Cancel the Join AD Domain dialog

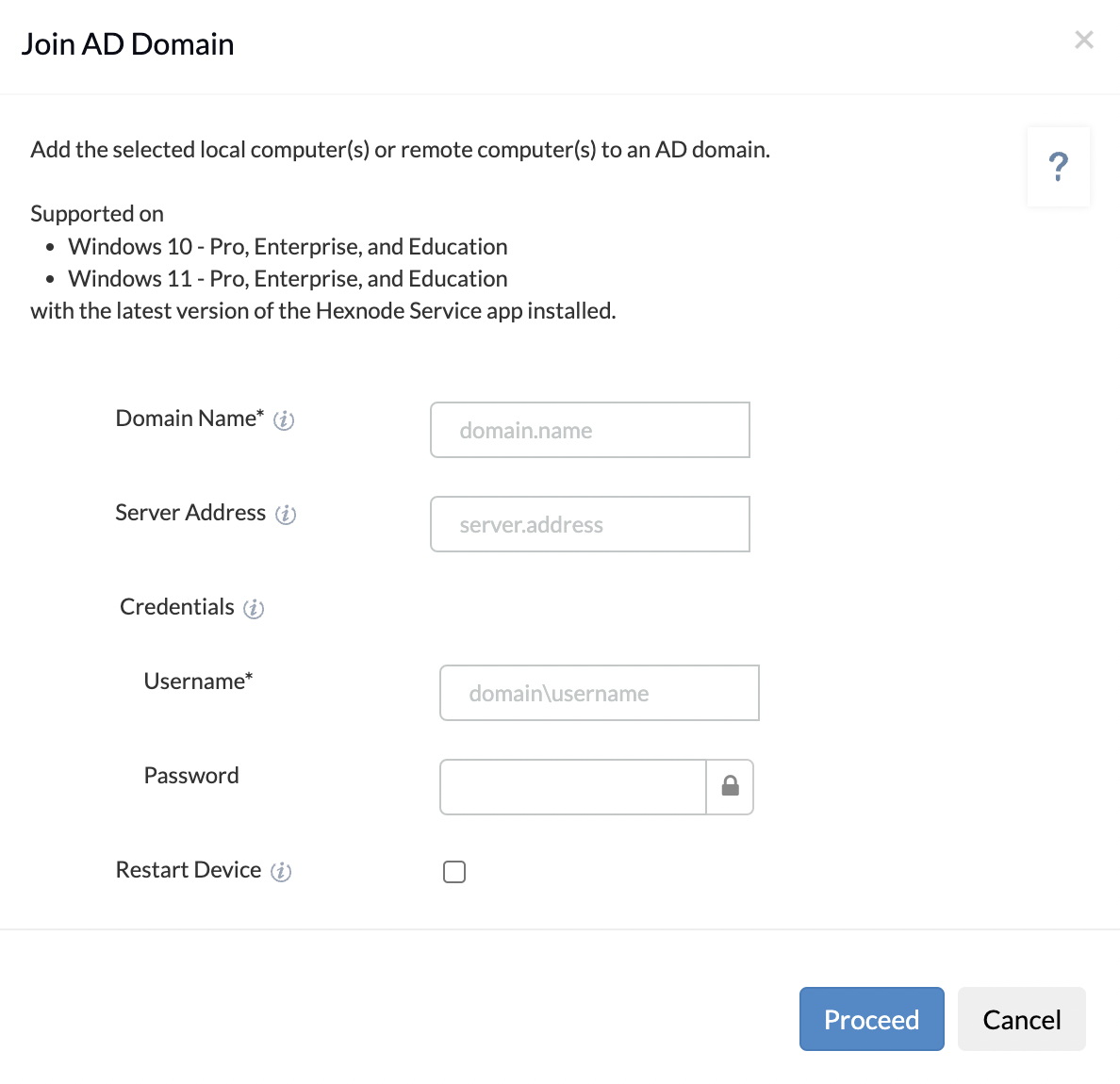pyautogui.click(x=1021, y=1019)
